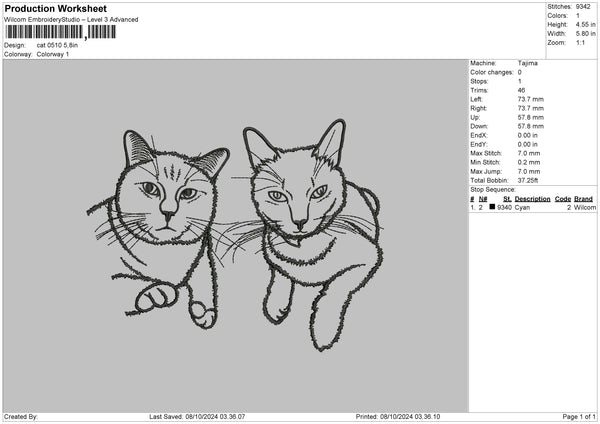The height and width of the screenshot is (424, 600).
Task: Click the Cyan thread description
Action: 522,208
